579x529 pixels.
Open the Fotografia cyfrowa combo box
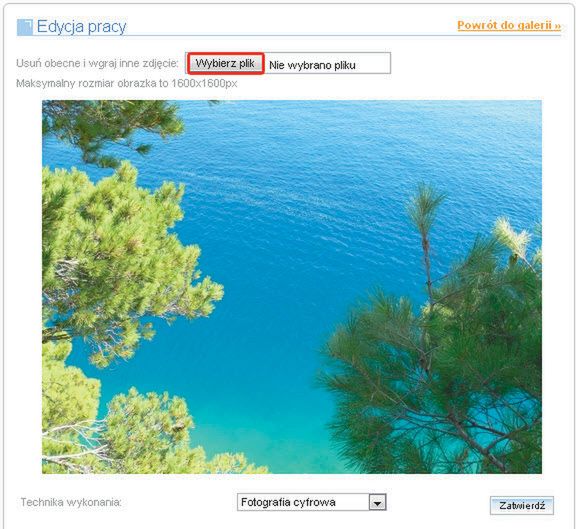[x=311, y=502]
